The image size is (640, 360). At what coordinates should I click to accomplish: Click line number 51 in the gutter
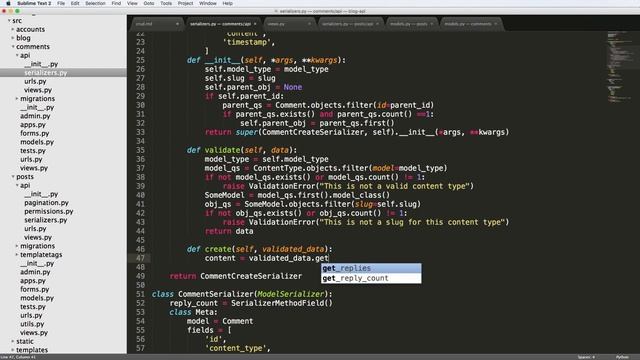[x=140, y=294]
